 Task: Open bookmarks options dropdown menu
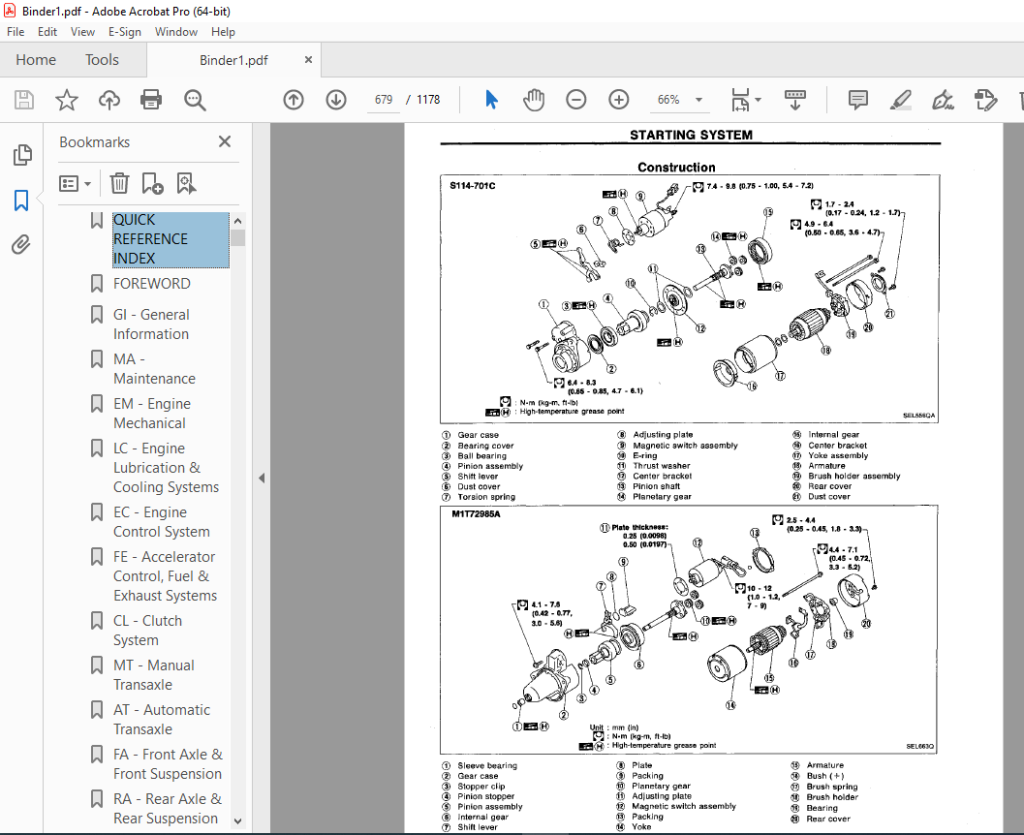pyautogui.click(x=74, y=183)
